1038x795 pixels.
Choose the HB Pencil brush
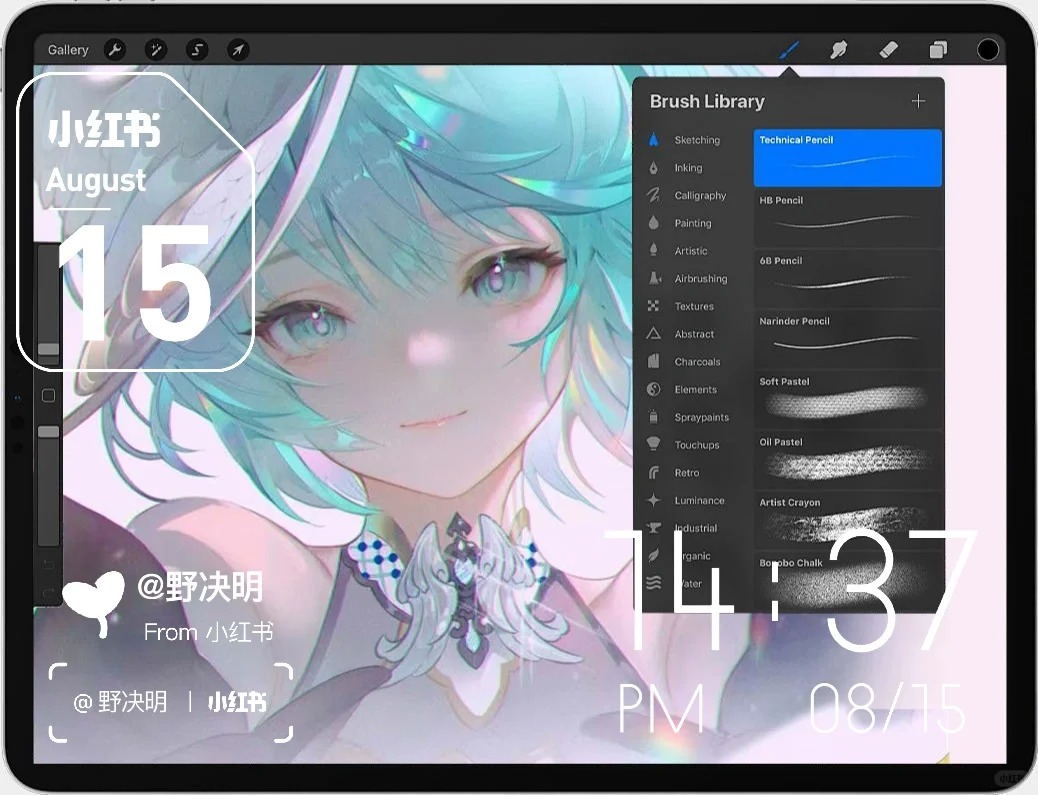click(847, 218)
